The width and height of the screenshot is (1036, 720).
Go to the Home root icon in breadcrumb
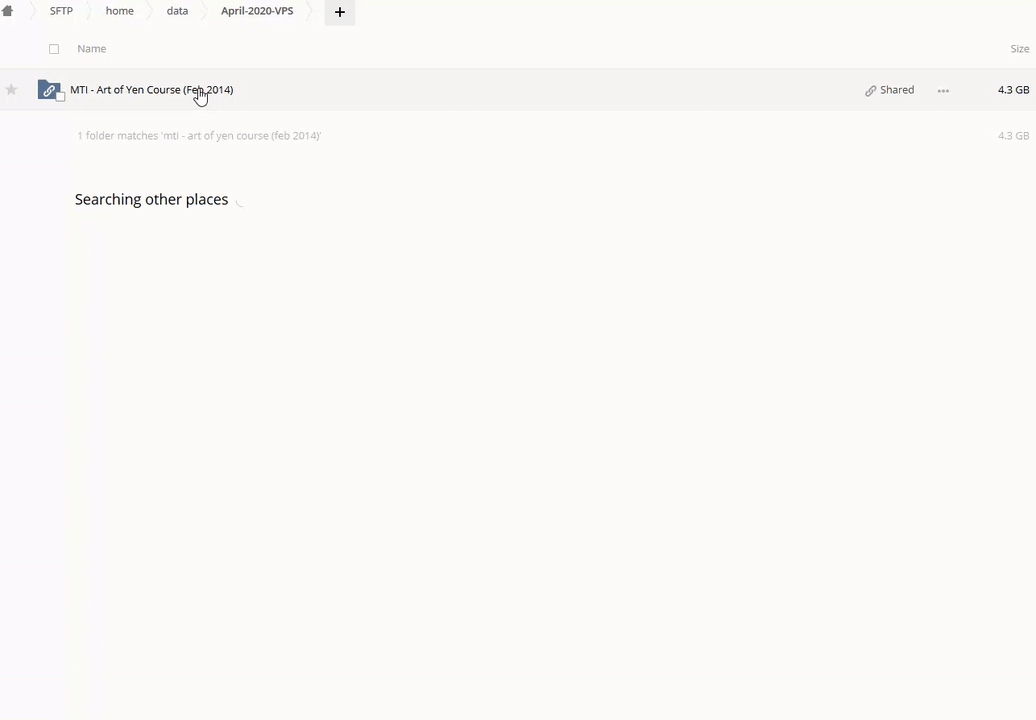(x=8, y=11)
